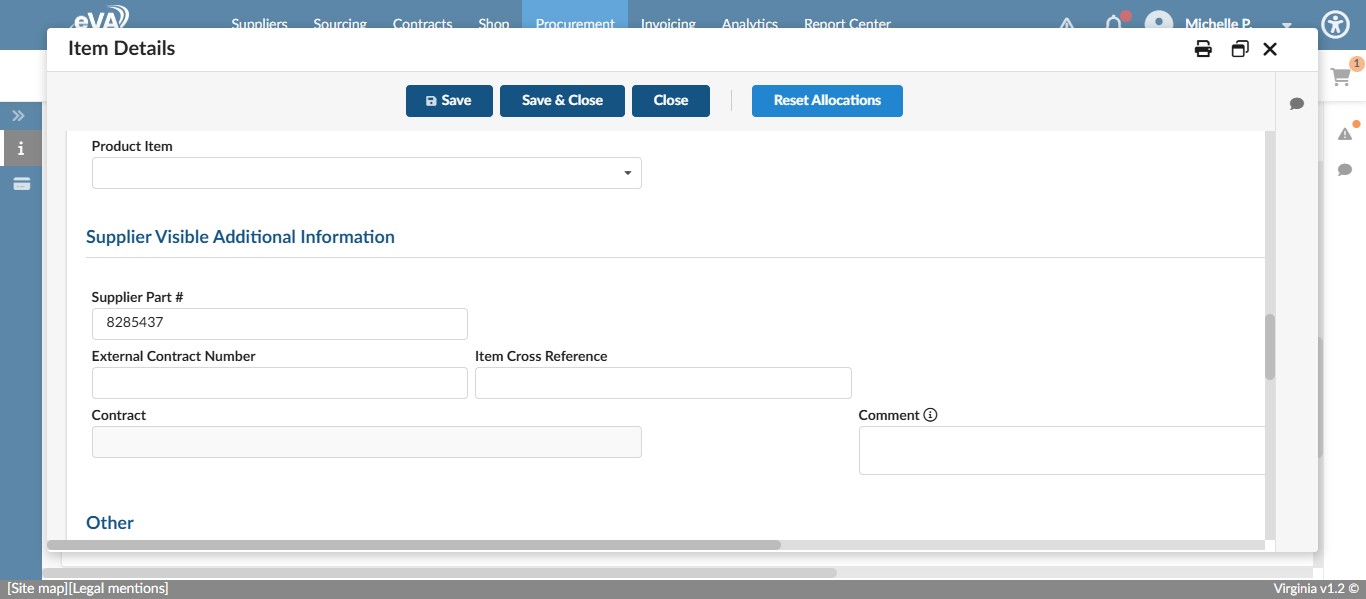Expand the sidebar with double chevron arrows

[x=18, y=115]
